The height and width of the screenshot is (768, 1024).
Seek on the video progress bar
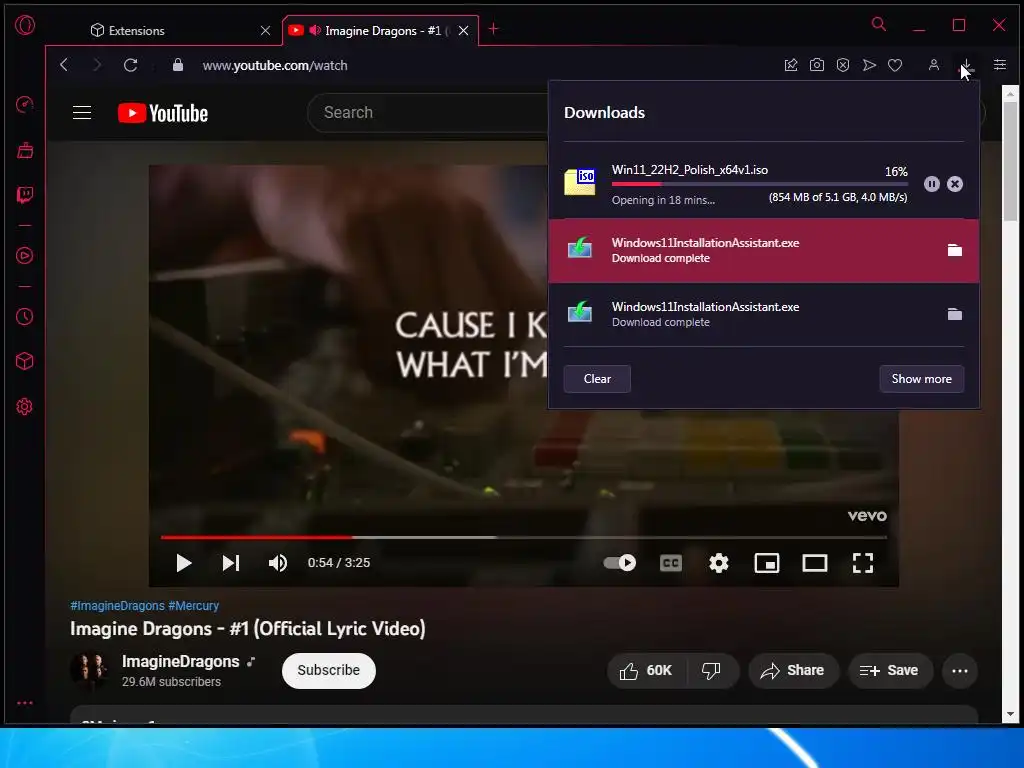[x=524, y=537]
